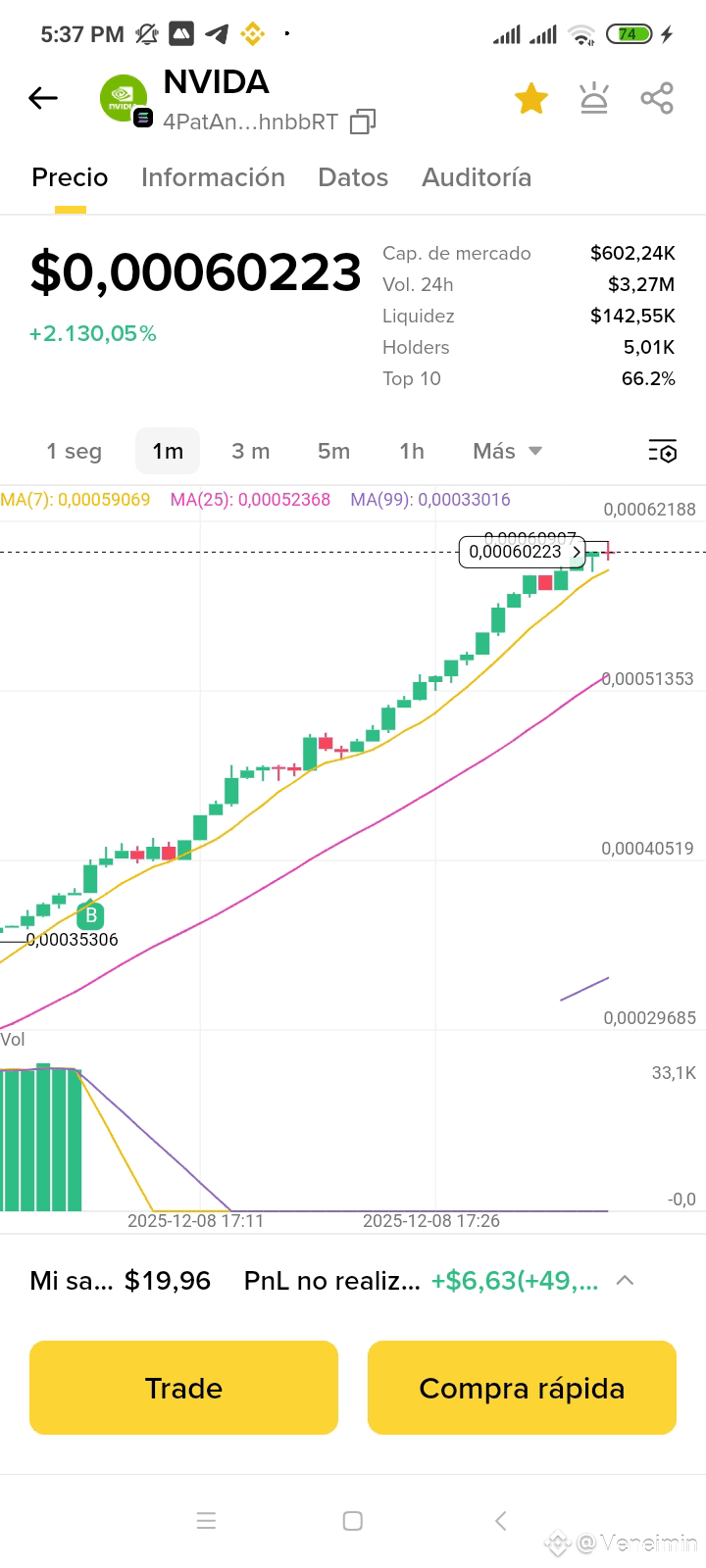Select the 1h chart interval
Viewport: 706px width, 1568px height.
point(412,451)
